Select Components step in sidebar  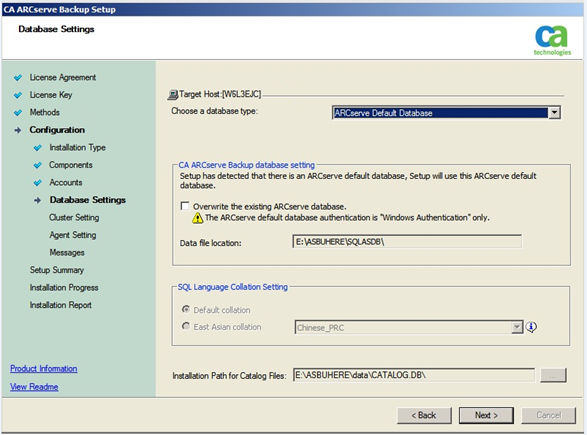pyautogui.click(x=71, y=165)
